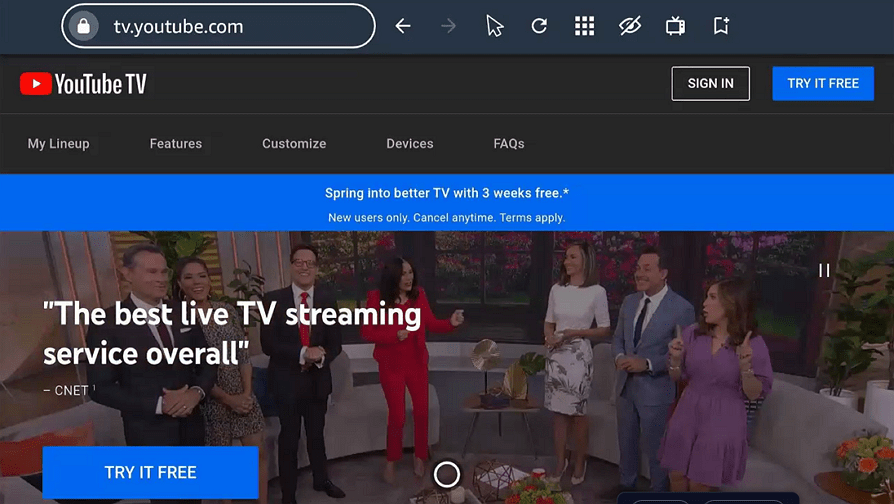Click the SIGN IN button
The height and width of the screenshot is (504, 894).
click(710, 84)
